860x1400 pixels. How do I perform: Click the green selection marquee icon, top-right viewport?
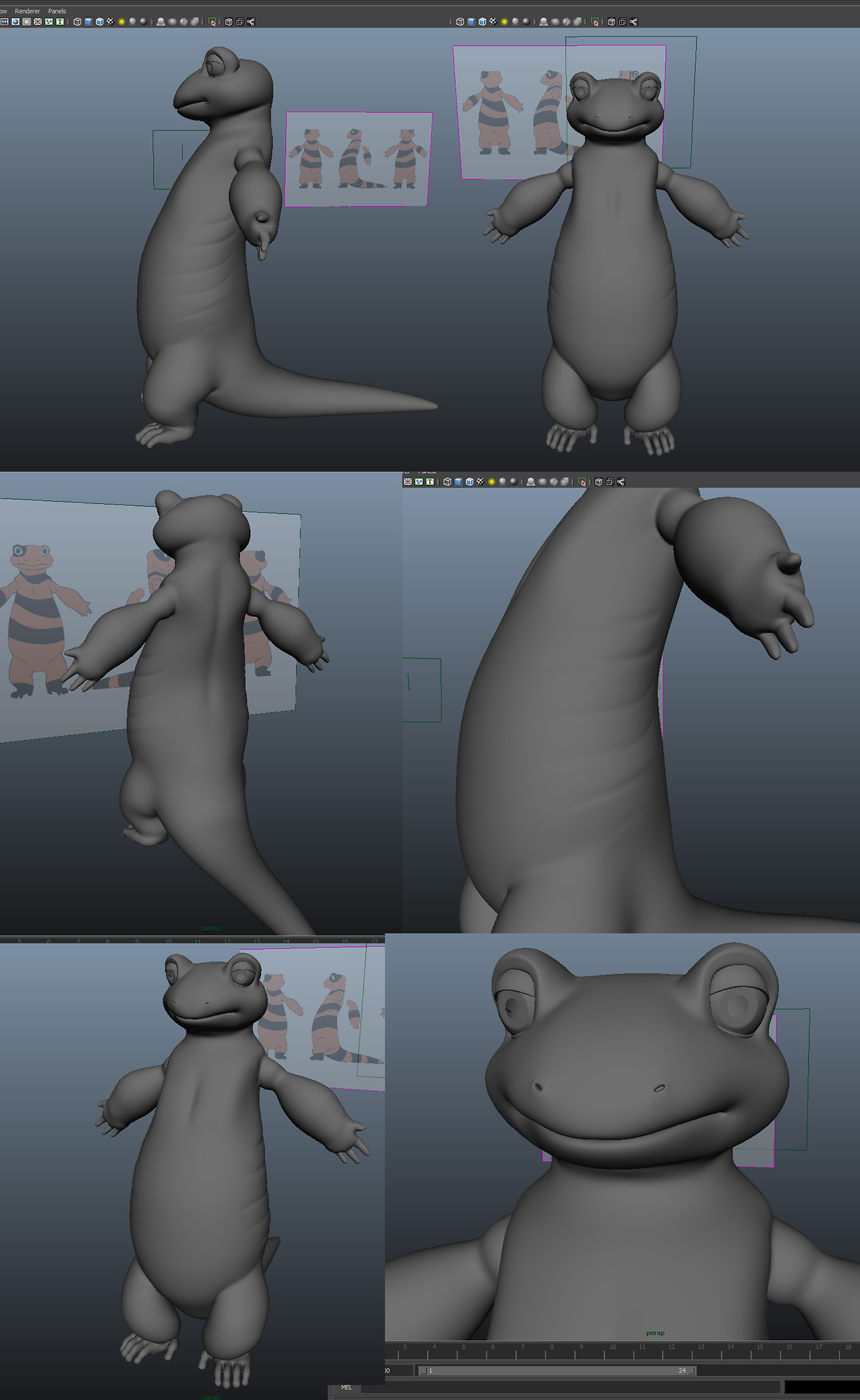[594, 22]
